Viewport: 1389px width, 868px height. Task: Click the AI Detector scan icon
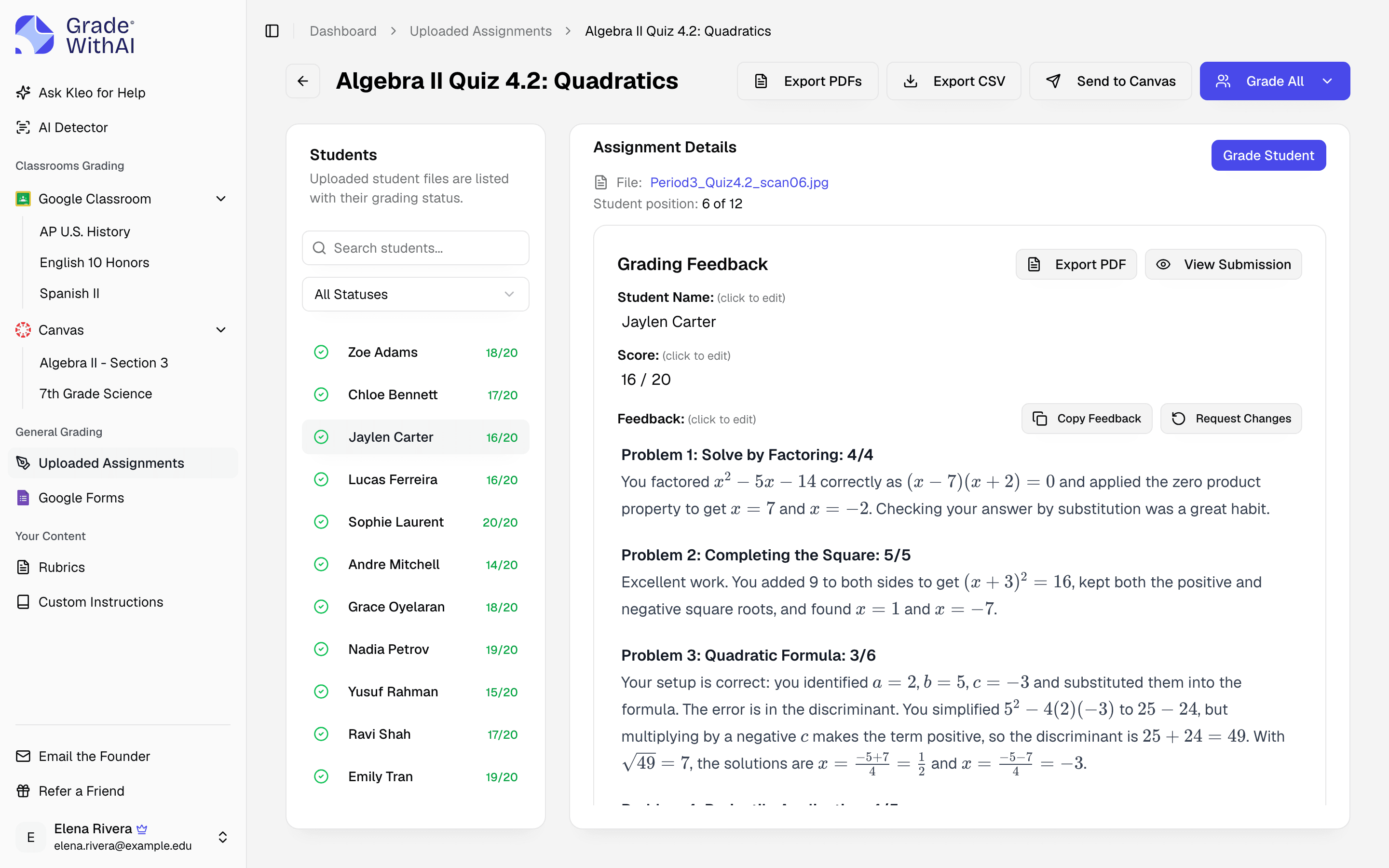[x=23, y=127]
